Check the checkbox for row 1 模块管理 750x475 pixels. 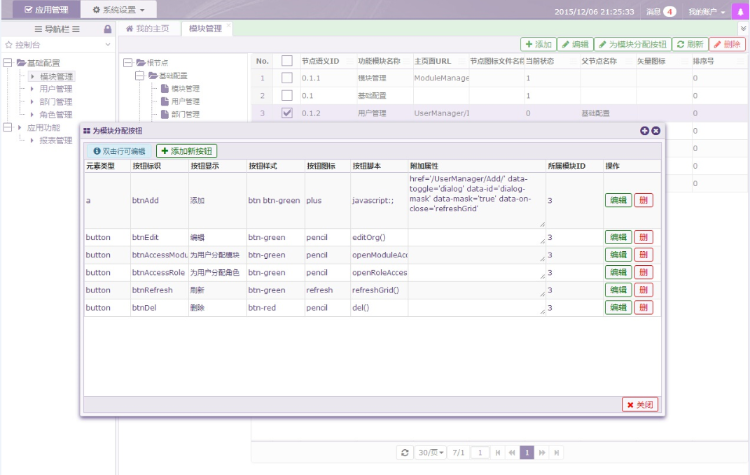click(x=287, y=77)
